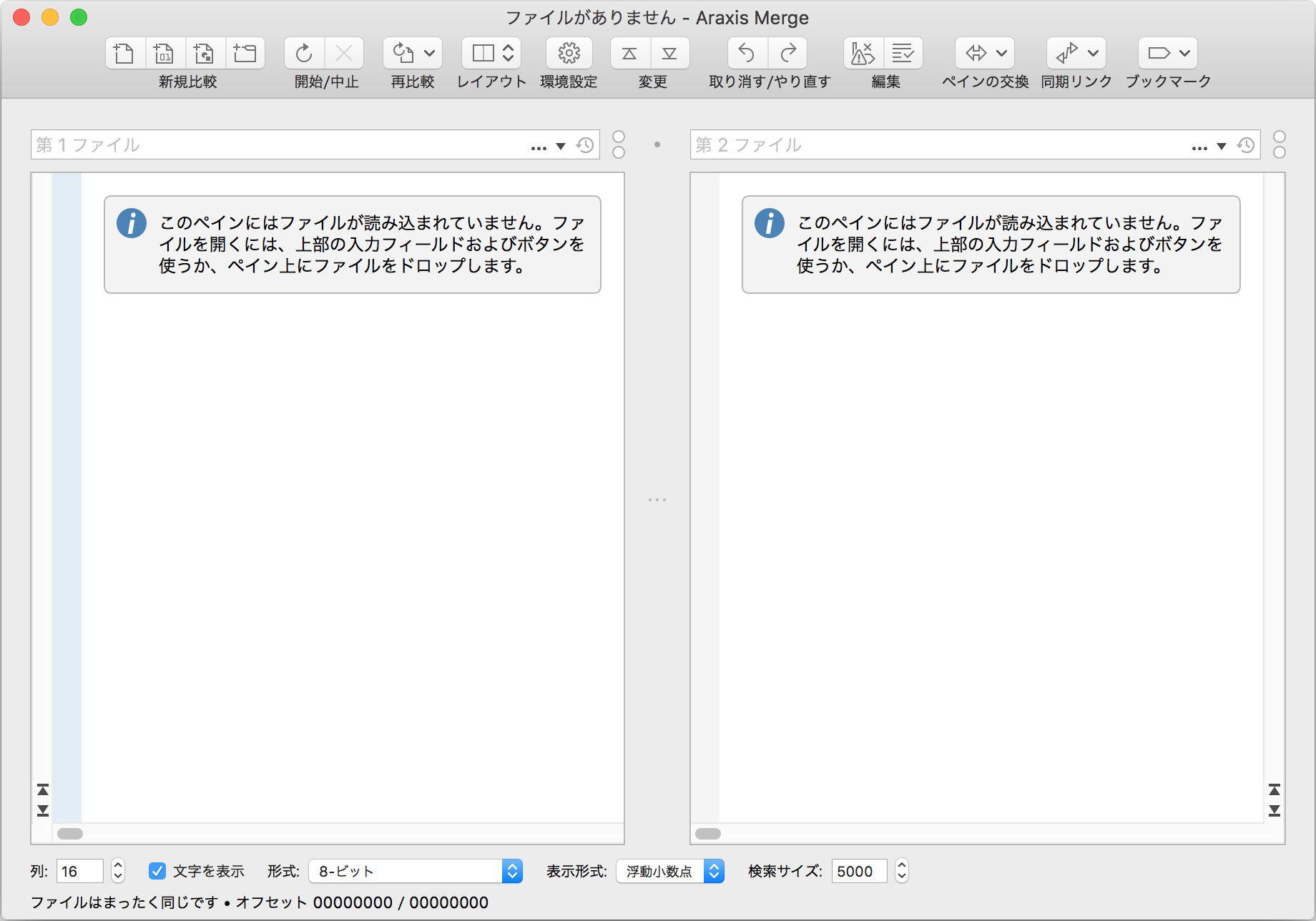The width and height of the screenshot is (1316, 921).
Task: Click the new folder comparison icon
Action: tap(245, 54)
